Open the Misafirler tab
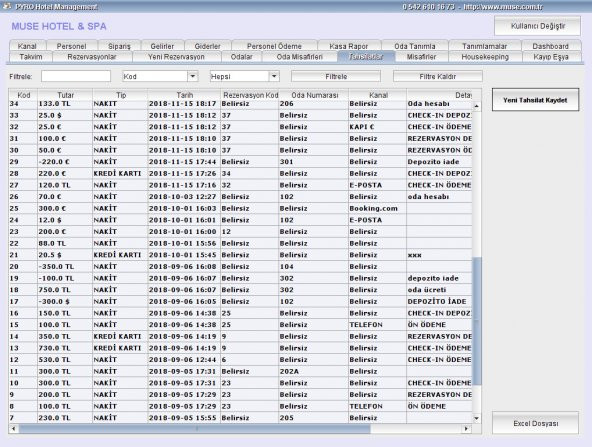The height and width of the screenshot is (447, 592). tap(421, 57)
